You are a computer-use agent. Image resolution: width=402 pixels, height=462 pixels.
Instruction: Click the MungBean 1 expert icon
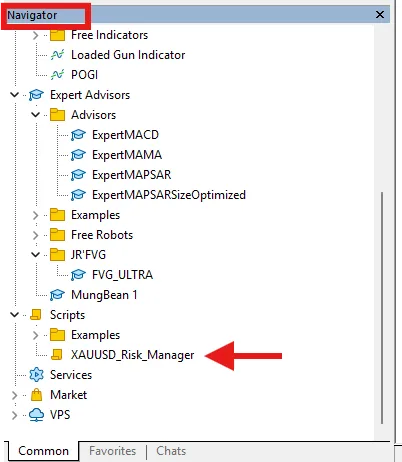[57, 295]
